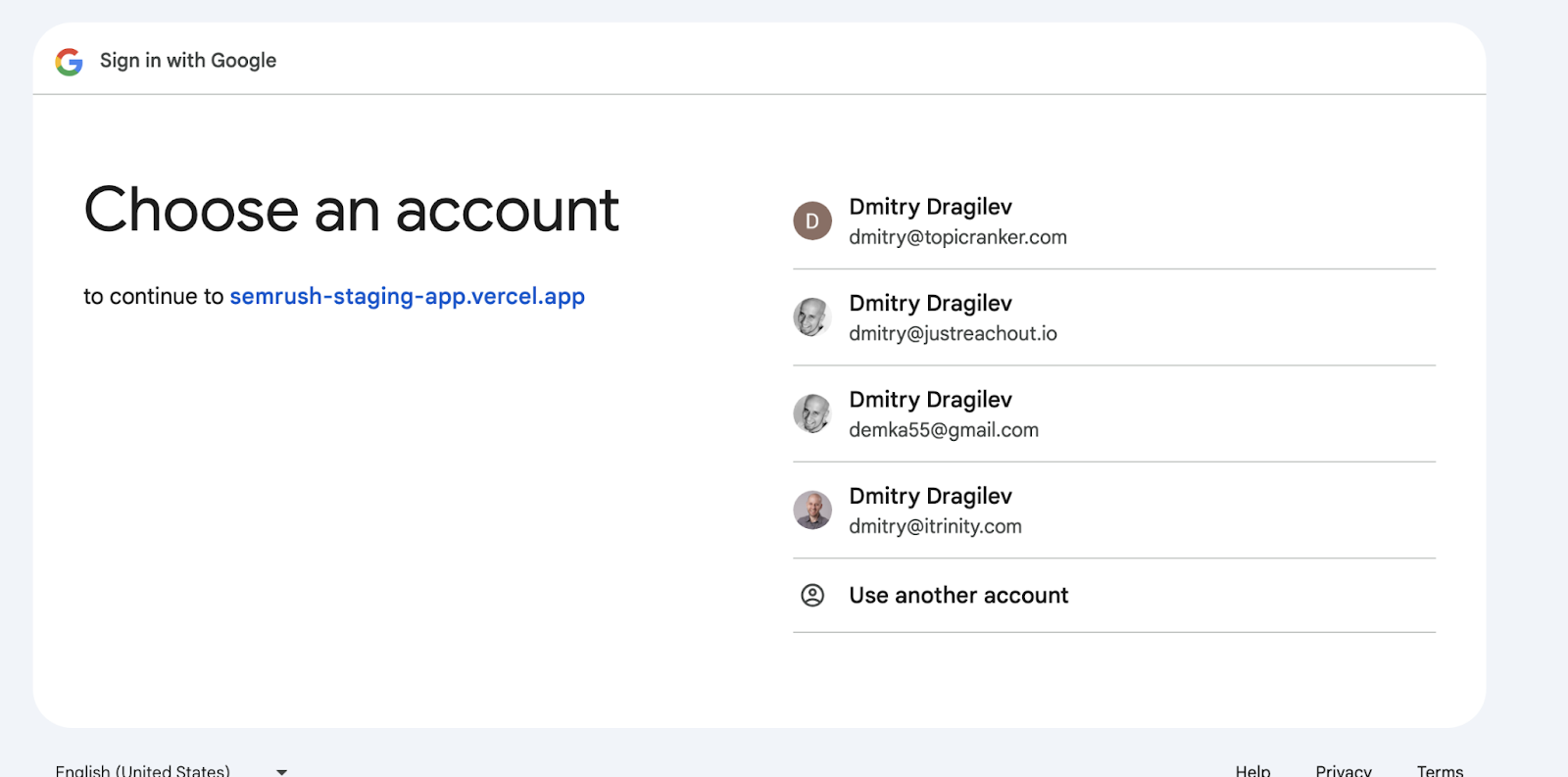
Task: Sign in with the dmitry@itrinity.com email
Action: pyautogui.click(x=935, y=526)
